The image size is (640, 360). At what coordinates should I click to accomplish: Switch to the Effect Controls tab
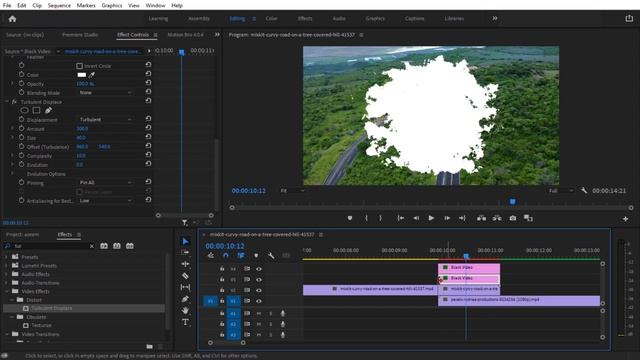tap(133, 35)
